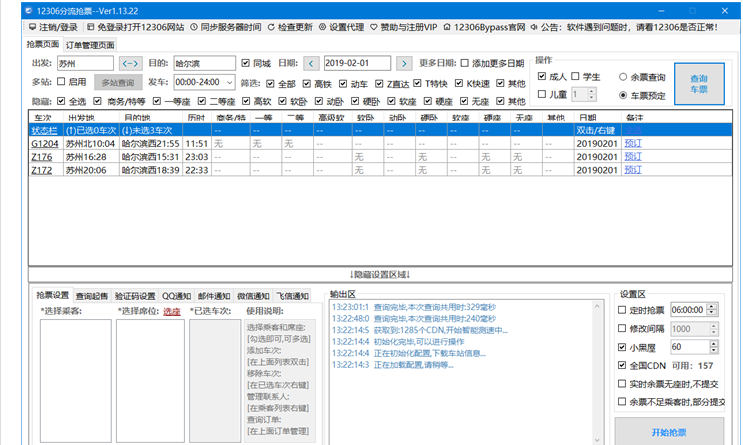Click 状态栏 link in highlighted row
Image resolution: width=743 pixels, height=445 pixels.
44,130
